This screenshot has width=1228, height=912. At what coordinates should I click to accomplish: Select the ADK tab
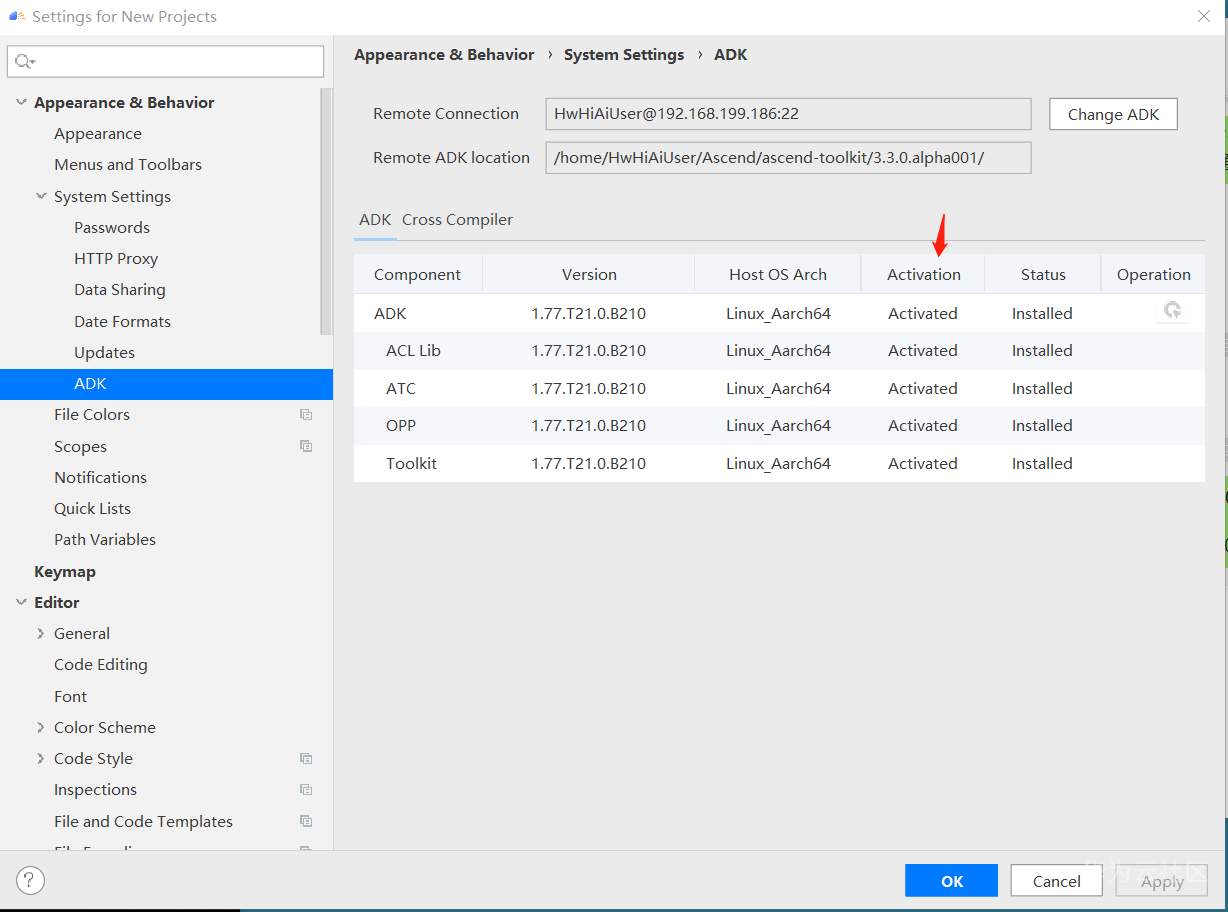coord(375,220)
